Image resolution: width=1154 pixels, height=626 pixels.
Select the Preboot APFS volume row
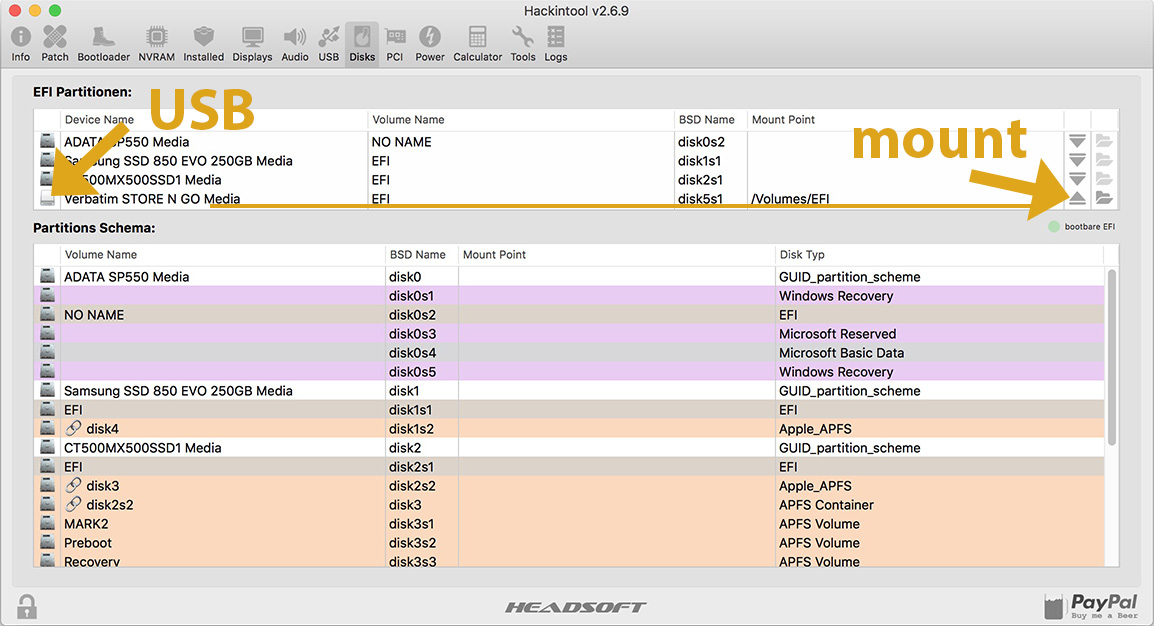(x=569, y=543)
